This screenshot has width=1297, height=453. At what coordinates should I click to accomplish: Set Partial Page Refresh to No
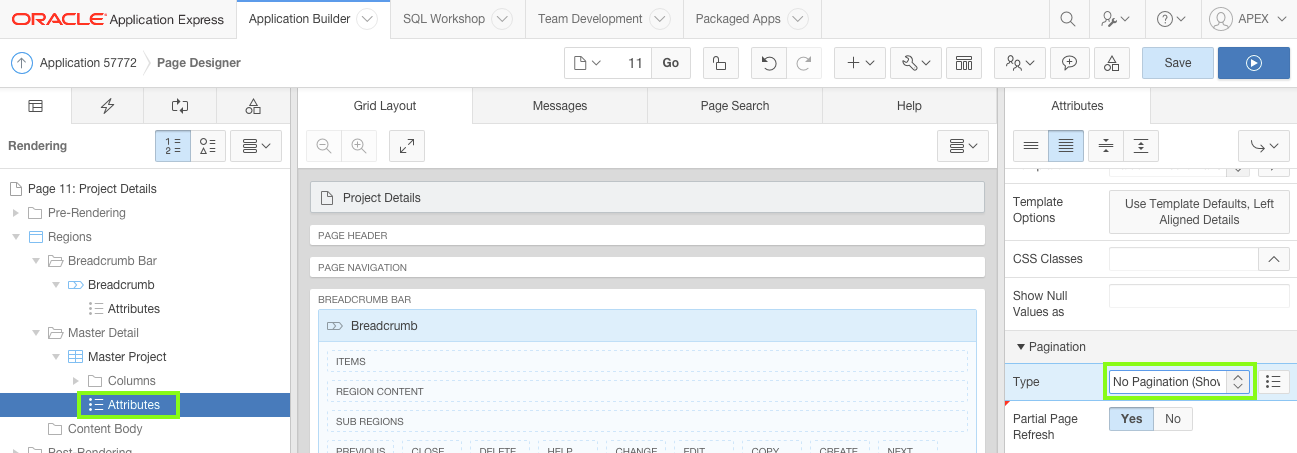[1173, 419]
